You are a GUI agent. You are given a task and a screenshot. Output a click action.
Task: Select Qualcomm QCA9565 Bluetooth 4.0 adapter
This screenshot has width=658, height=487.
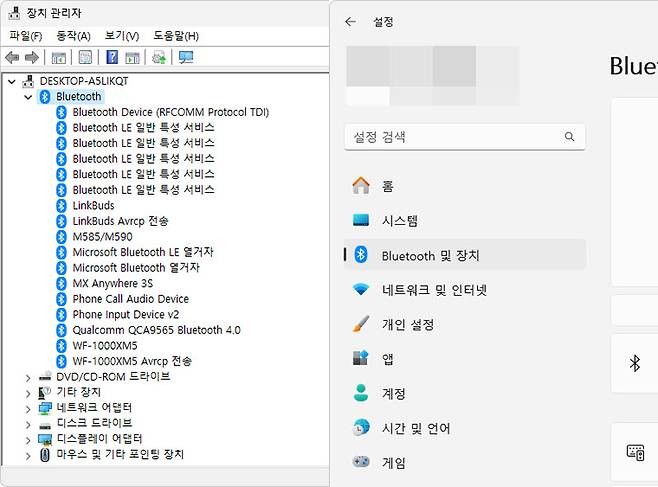tap(157, 330)
